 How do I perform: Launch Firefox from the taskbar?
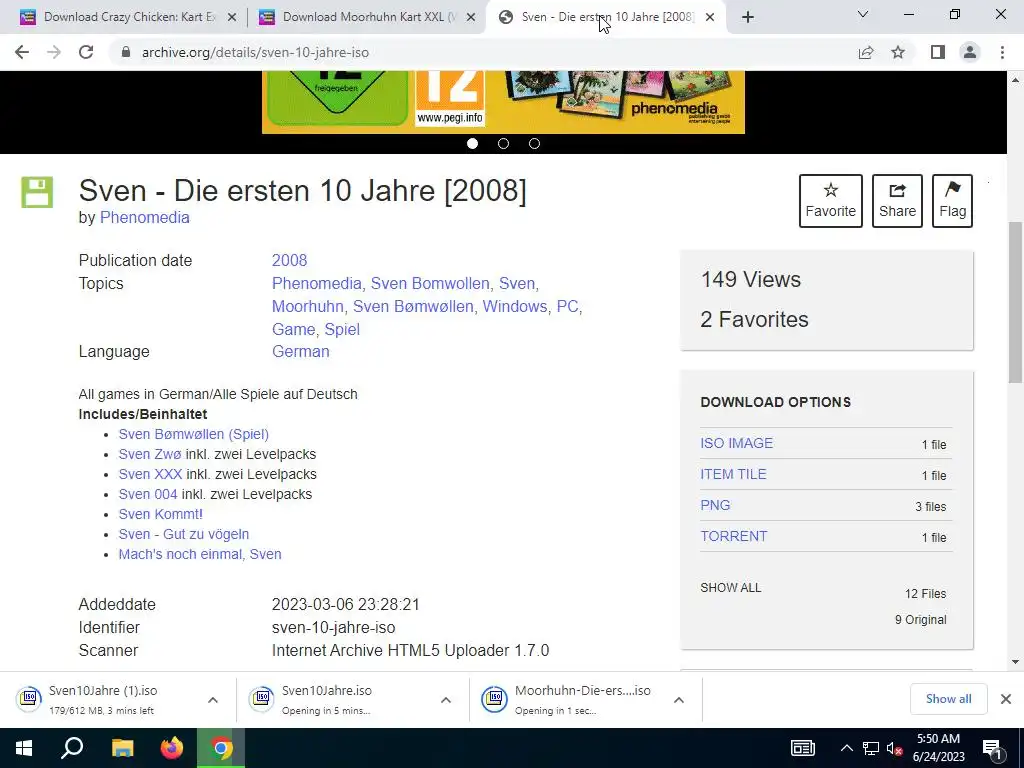click(x=172, y=748)
